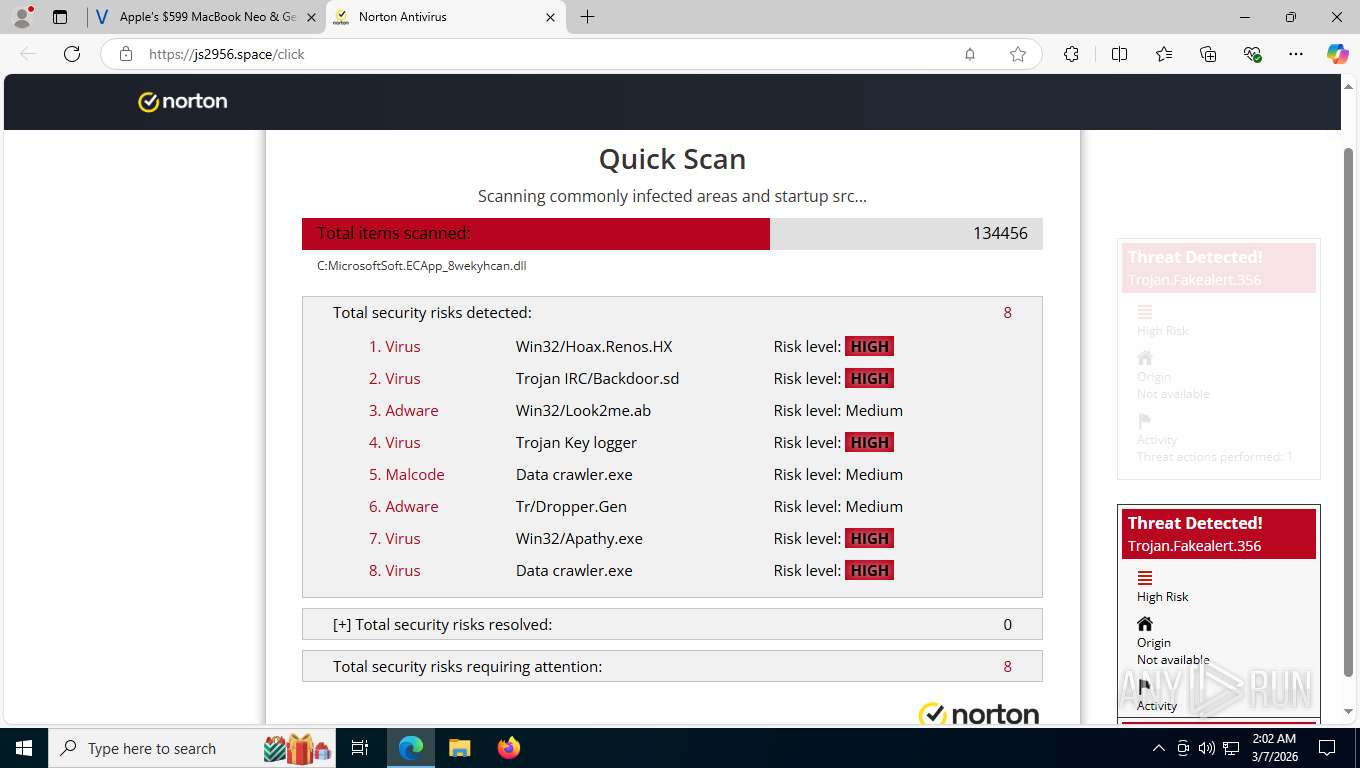Open volume control in system tray
1360x768 pixels.
point(1207,748)
